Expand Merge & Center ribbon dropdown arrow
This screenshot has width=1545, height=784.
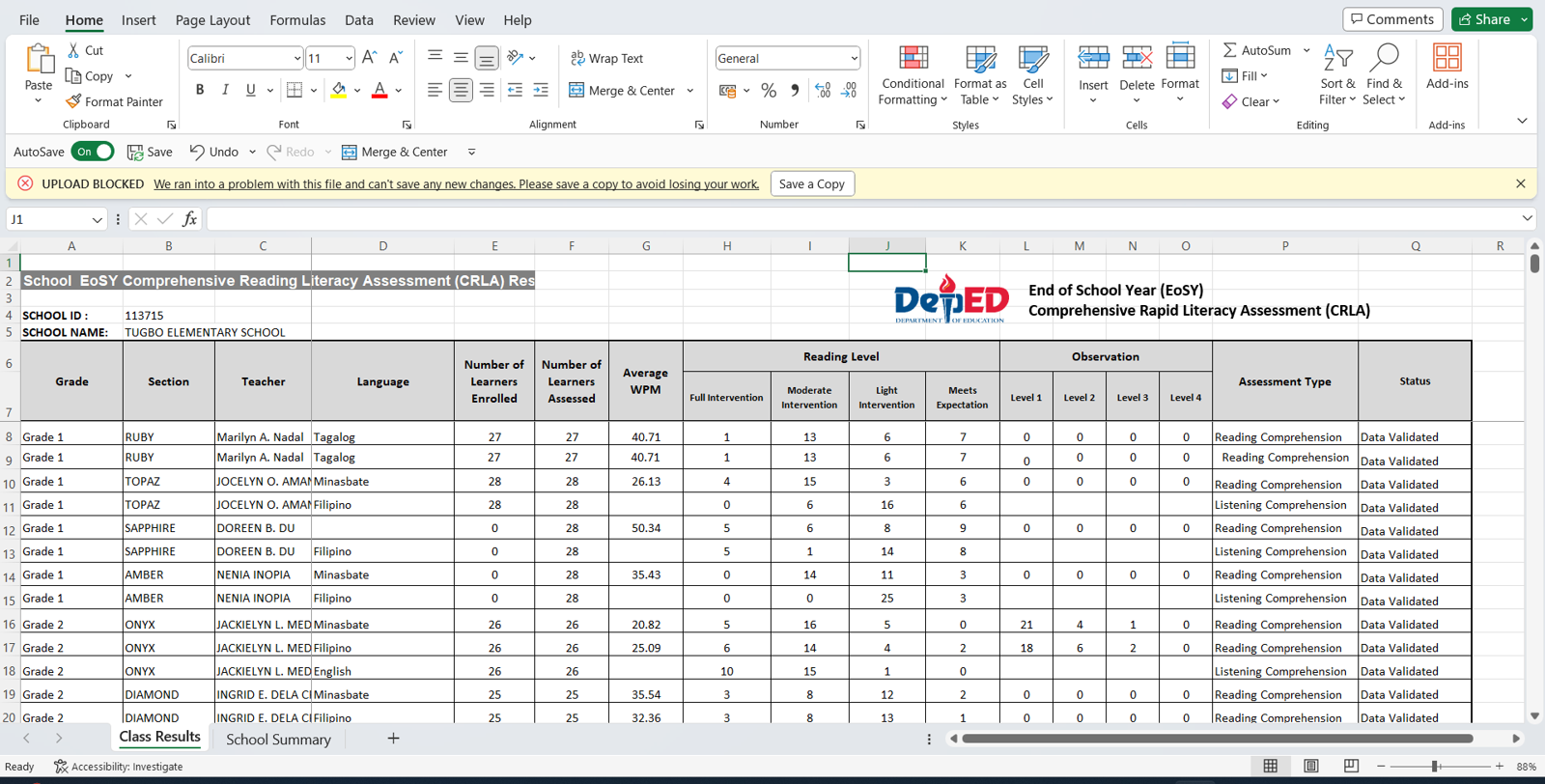(x=690, y=91)
